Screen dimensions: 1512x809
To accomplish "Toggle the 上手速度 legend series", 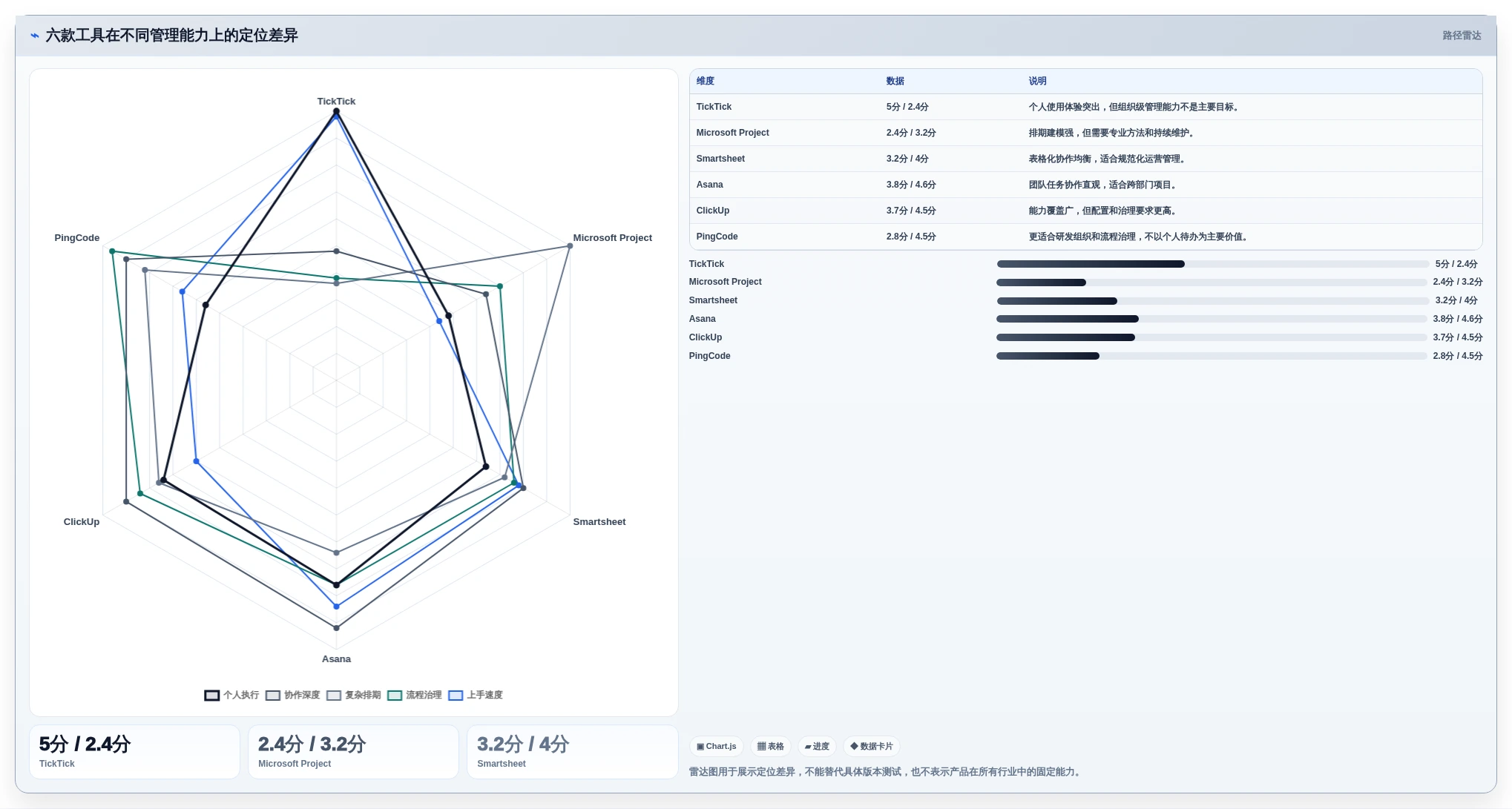I will click(476, 695).
